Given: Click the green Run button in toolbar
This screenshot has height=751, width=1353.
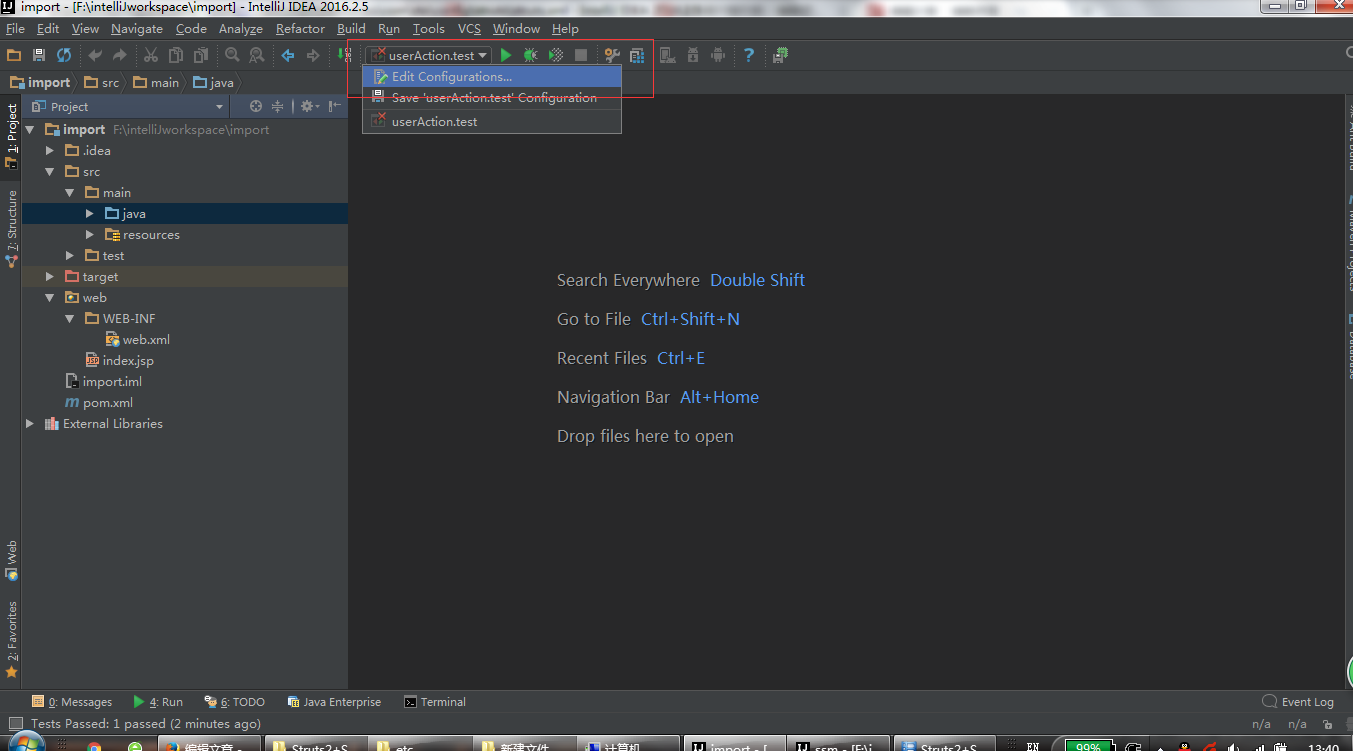Looking at the screenshot, I should (x=506, y=56).
